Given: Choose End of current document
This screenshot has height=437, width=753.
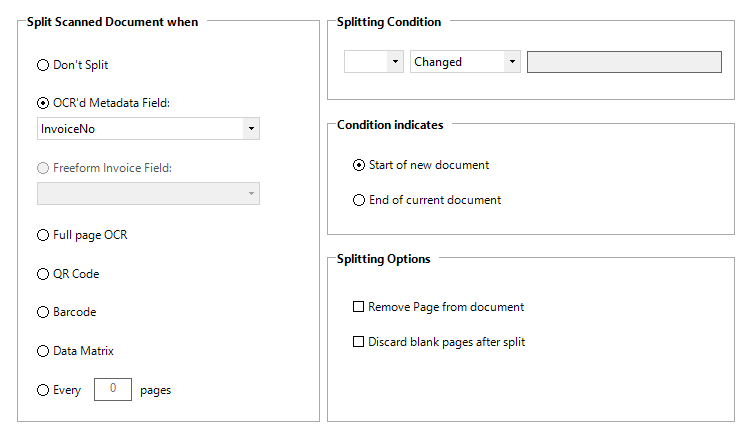Looking at the screenshot, I should tap(359, 200).
